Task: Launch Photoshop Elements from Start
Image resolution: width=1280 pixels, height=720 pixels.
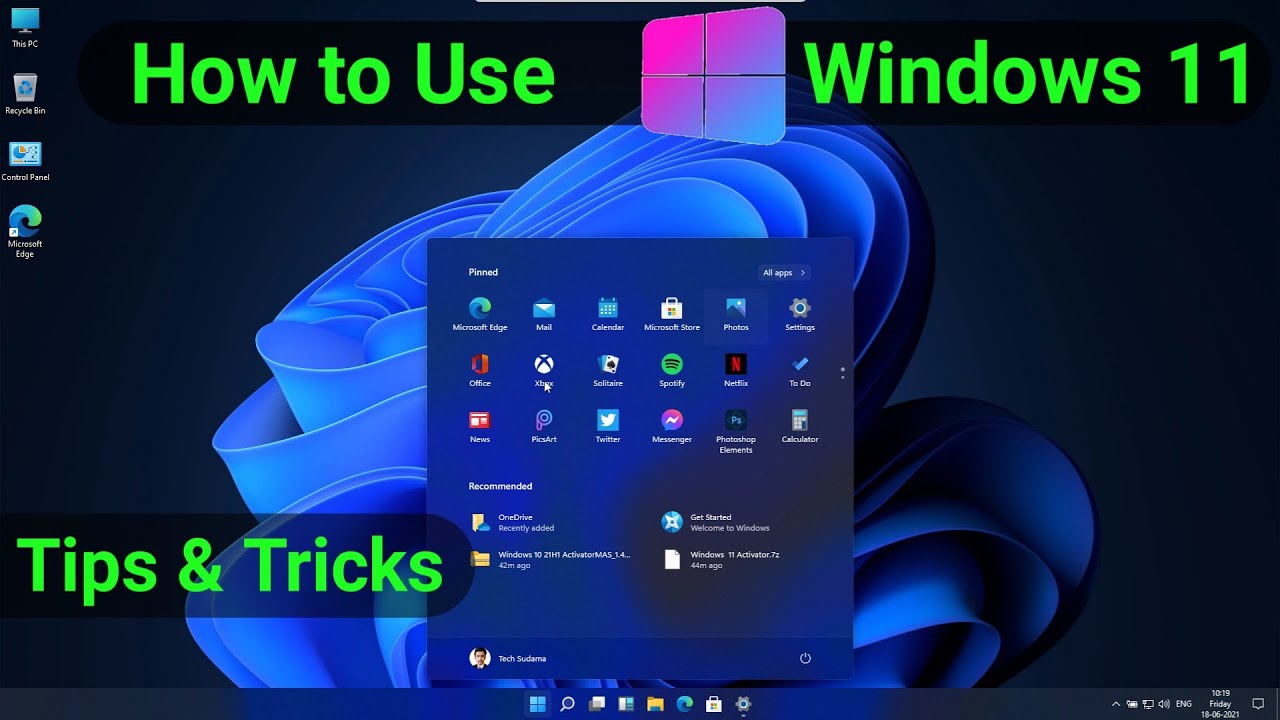Action: pyautogui.click(x=736, y=431)
